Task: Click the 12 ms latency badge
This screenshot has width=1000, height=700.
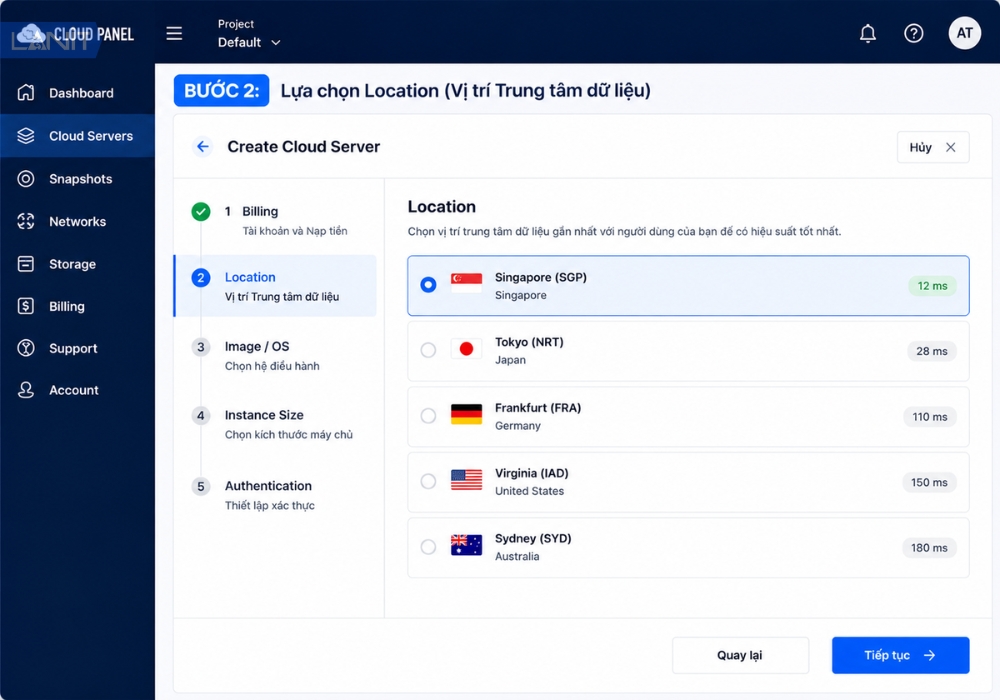Action: 932,286
